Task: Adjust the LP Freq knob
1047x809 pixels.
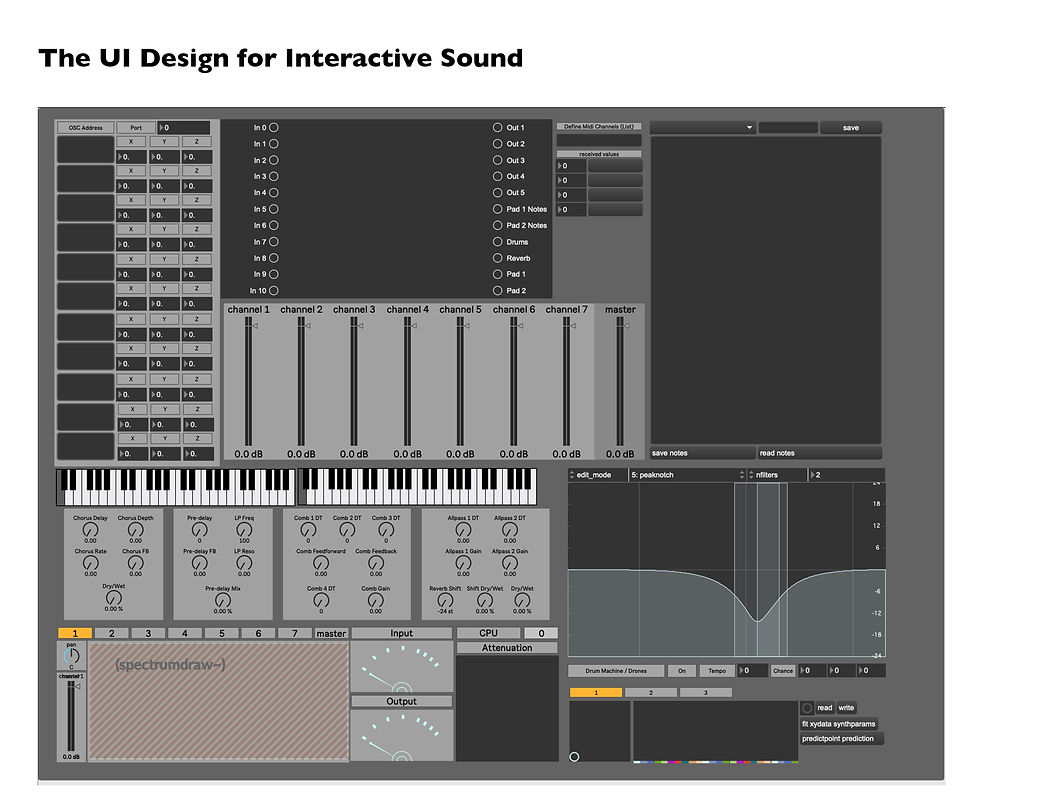Action: [244, 530]
